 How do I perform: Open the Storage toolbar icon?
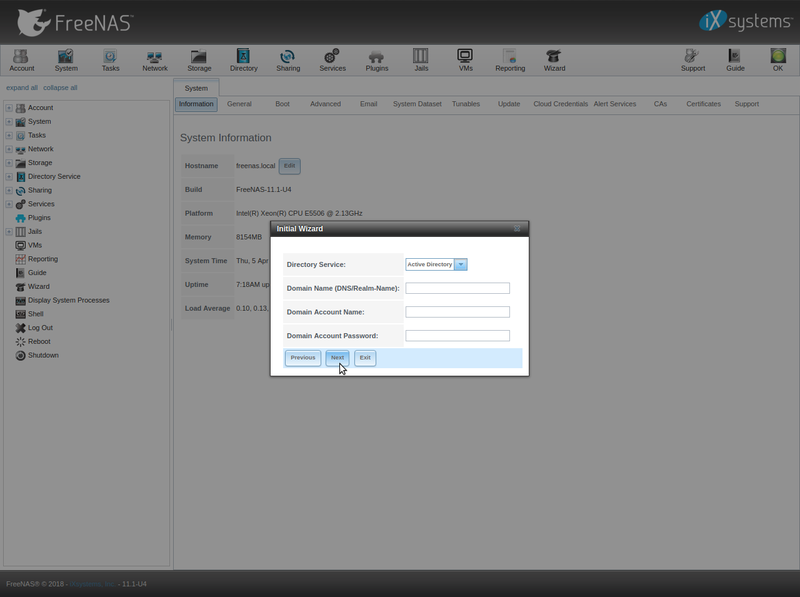(199, 60)
